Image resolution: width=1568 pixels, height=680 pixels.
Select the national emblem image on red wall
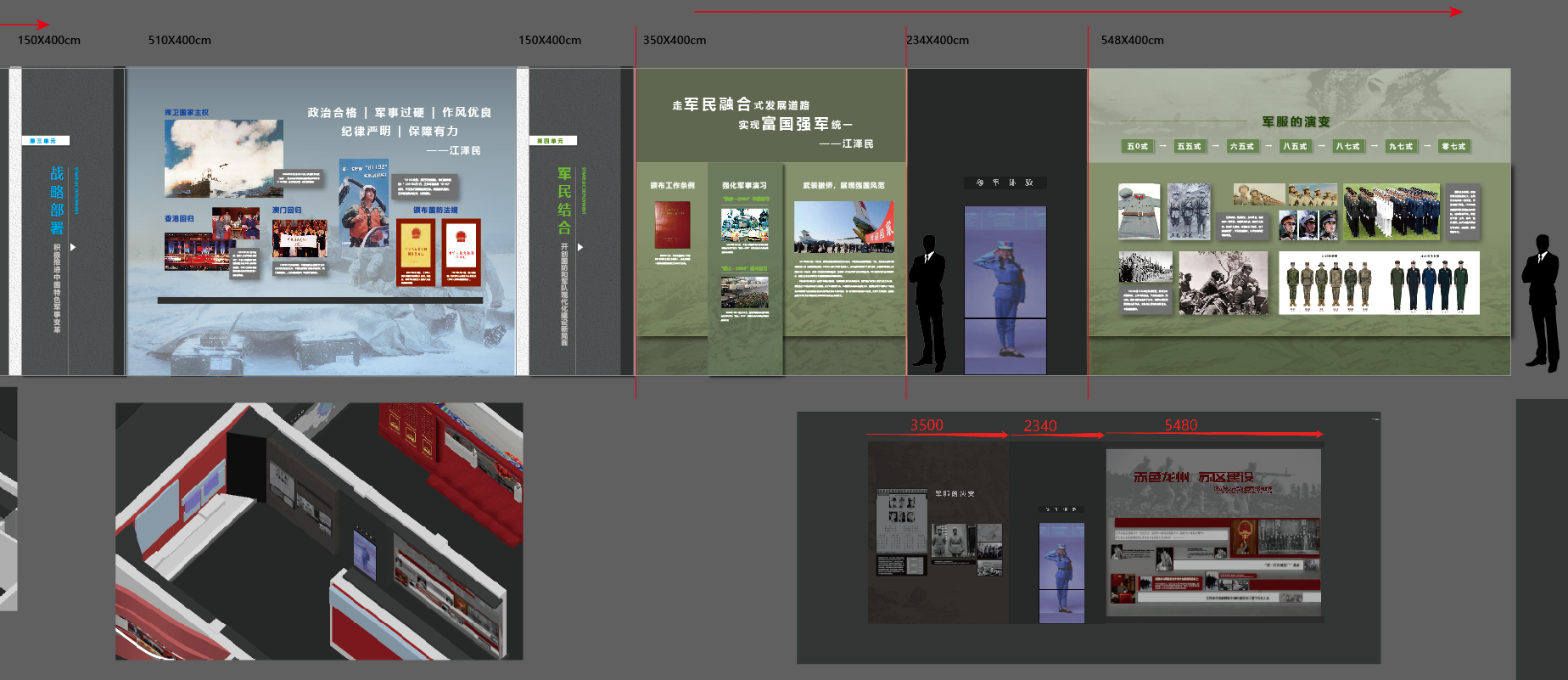click(1244, 537)
